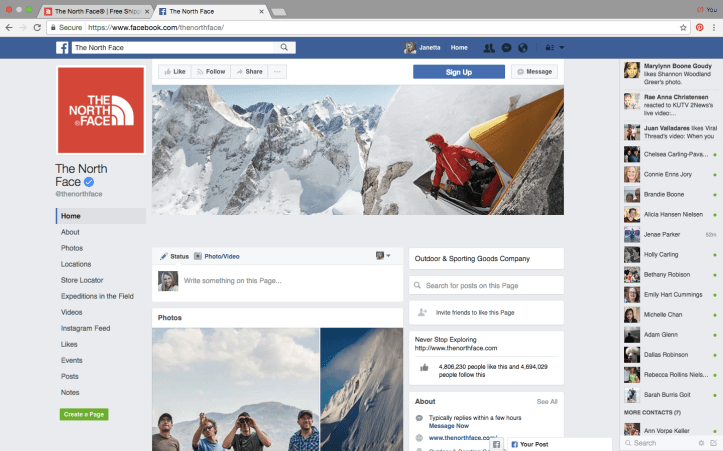Screen dimensions: 723x451
Task: Open the Messenger messages icon
Action: click(507, 47)
